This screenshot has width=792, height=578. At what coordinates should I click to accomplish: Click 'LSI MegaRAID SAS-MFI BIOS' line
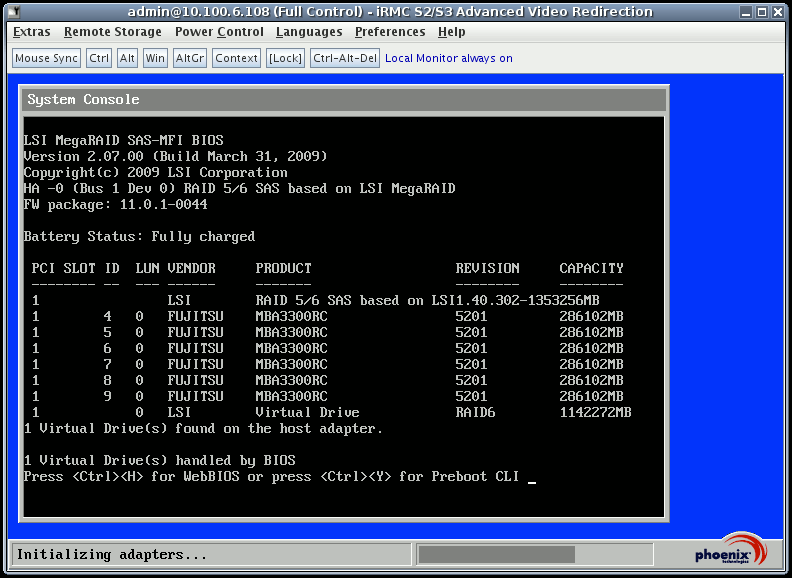tap(124, 140)
